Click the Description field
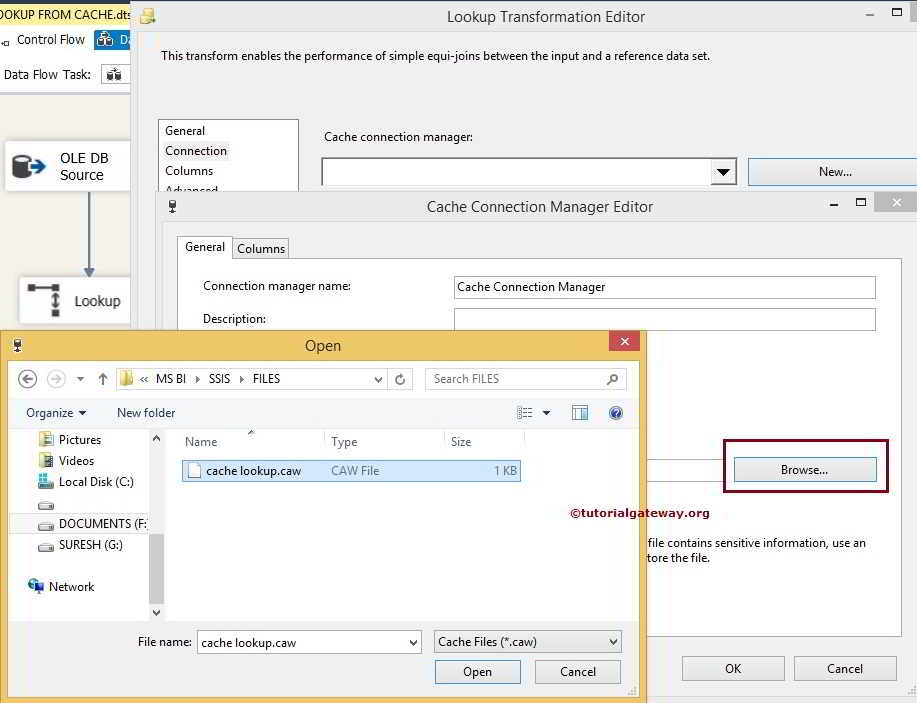Viewport: 917px width, 703px height. click(x=664, y=319)
